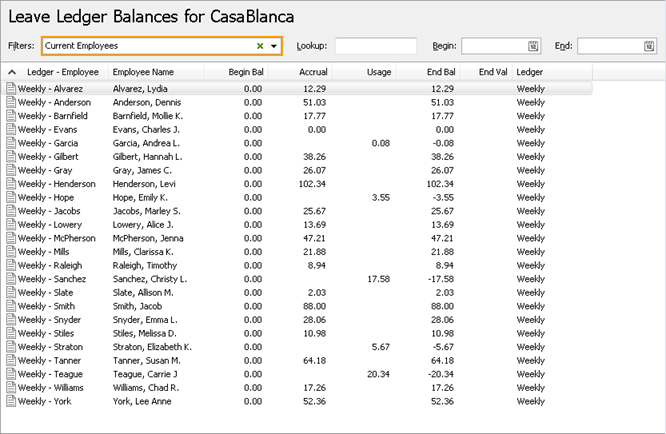This screenshot has width=666, height=434.
Task: Sort by the Usage column header
Action: pyautogui.click(x=378, y=72)
